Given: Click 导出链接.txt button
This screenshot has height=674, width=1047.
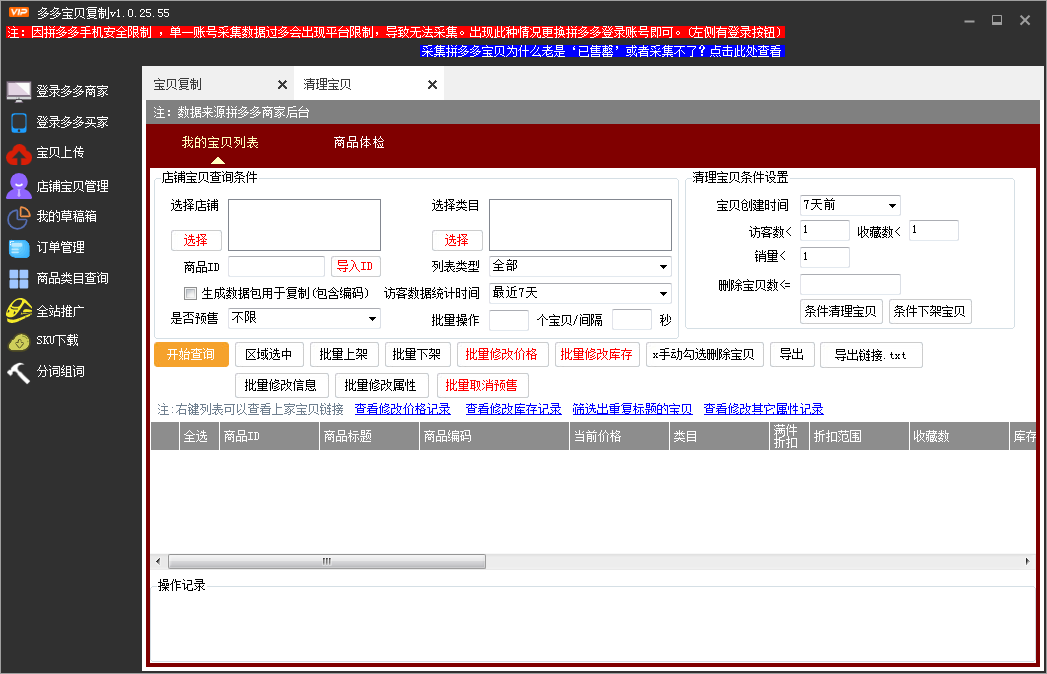Looking at the screenshot, I should (x=871, y=355).
